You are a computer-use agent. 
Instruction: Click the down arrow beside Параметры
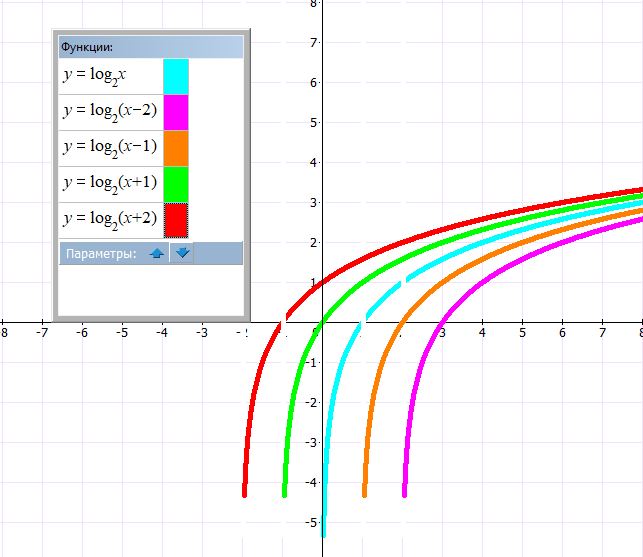click(182, 253)
